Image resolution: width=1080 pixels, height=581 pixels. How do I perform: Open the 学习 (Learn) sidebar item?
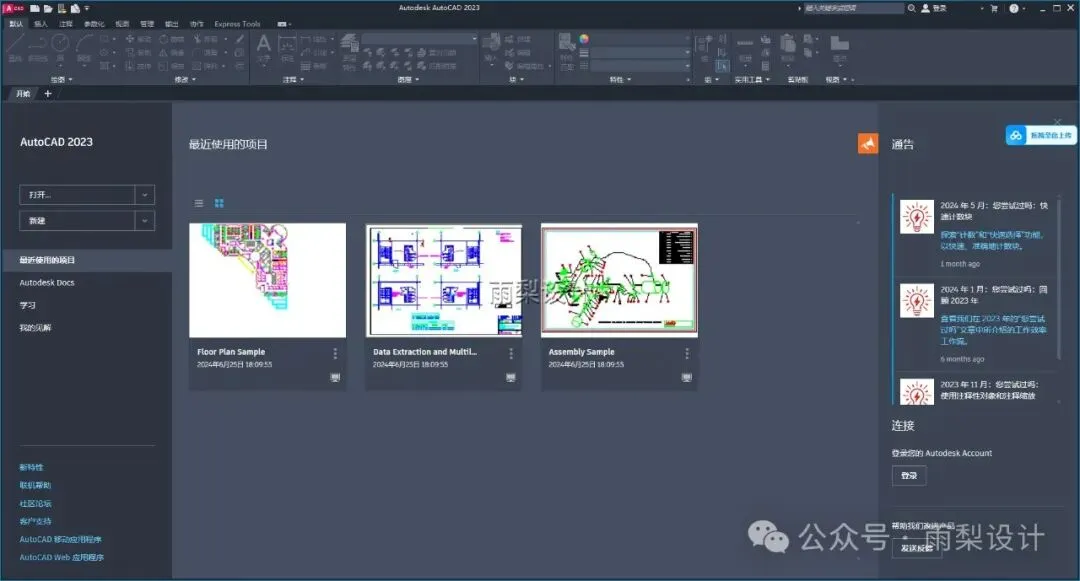[27, 305]
